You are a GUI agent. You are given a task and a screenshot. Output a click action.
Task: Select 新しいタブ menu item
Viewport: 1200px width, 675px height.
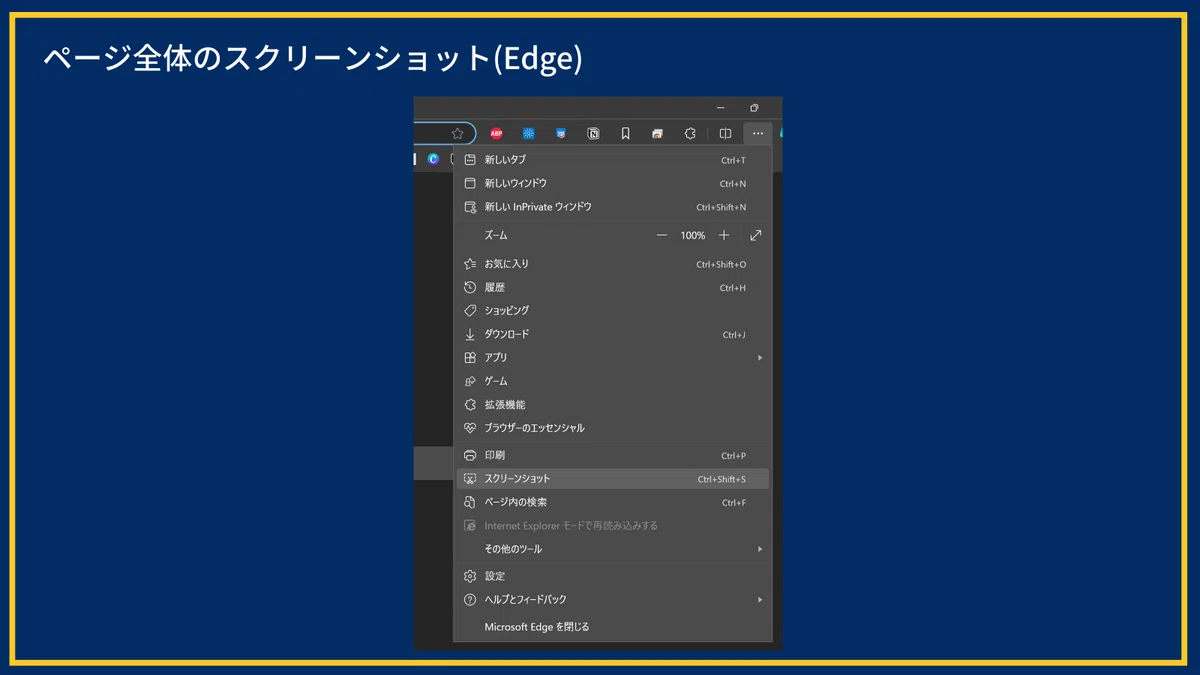613,160
